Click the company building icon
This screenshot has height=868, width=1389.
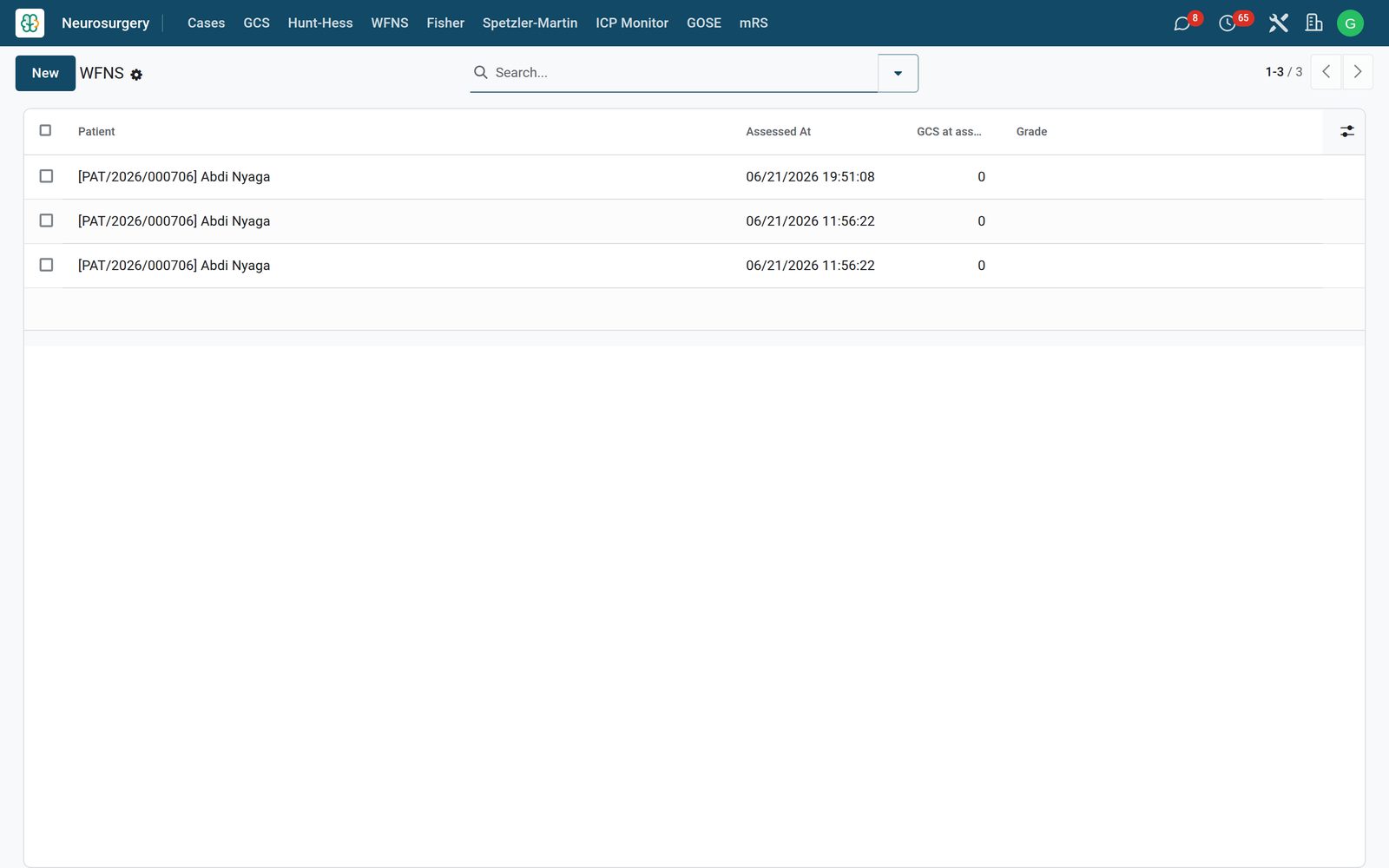(1314, 23)
